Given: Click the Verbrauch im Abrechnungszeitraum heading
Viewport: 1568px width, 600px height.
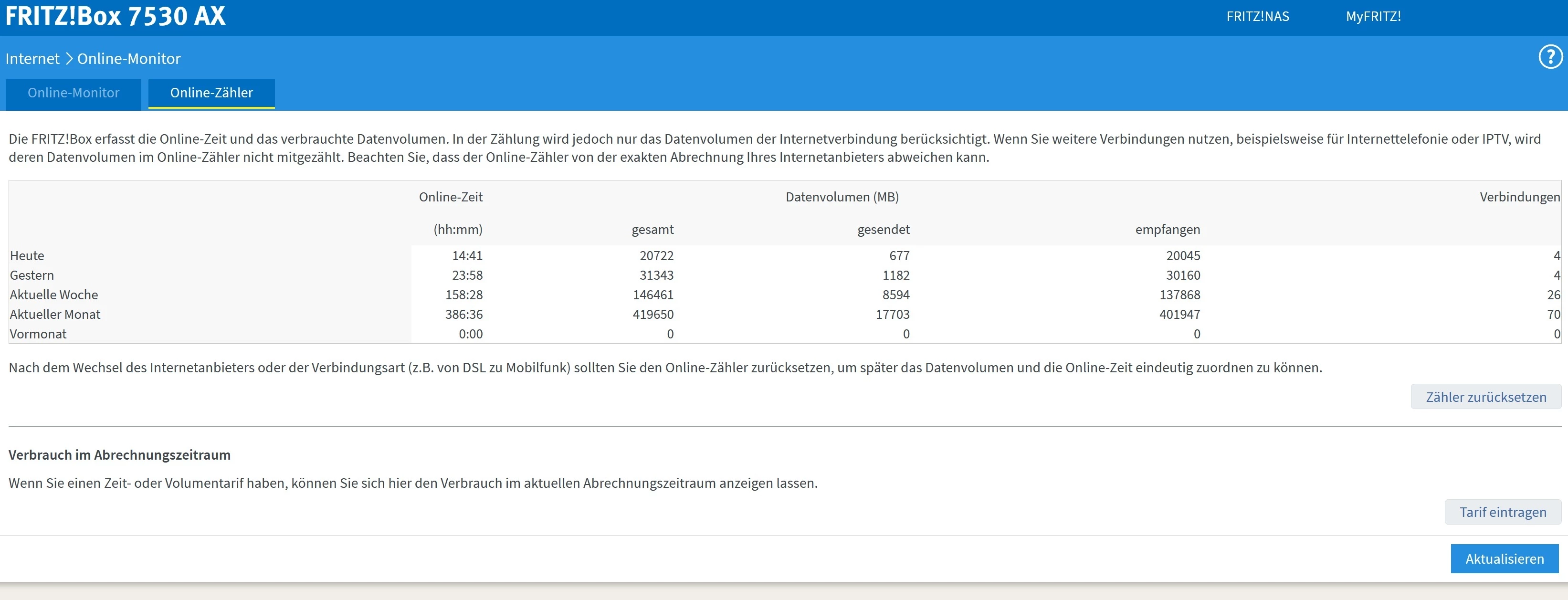Looking at the screenshot, I should (119, 454).
